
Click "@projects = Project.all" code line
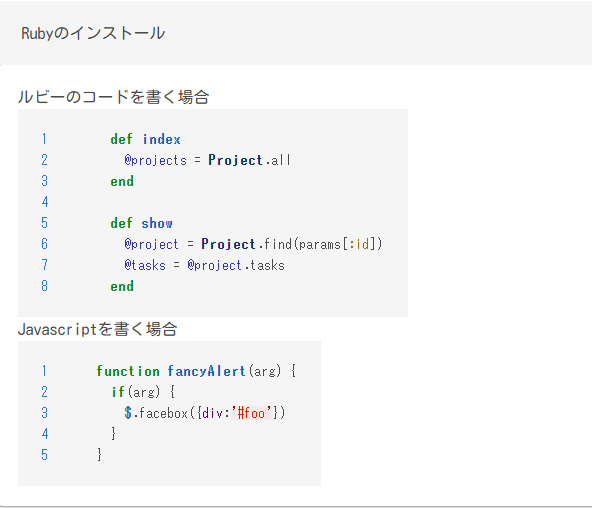(x=207, y=160)
